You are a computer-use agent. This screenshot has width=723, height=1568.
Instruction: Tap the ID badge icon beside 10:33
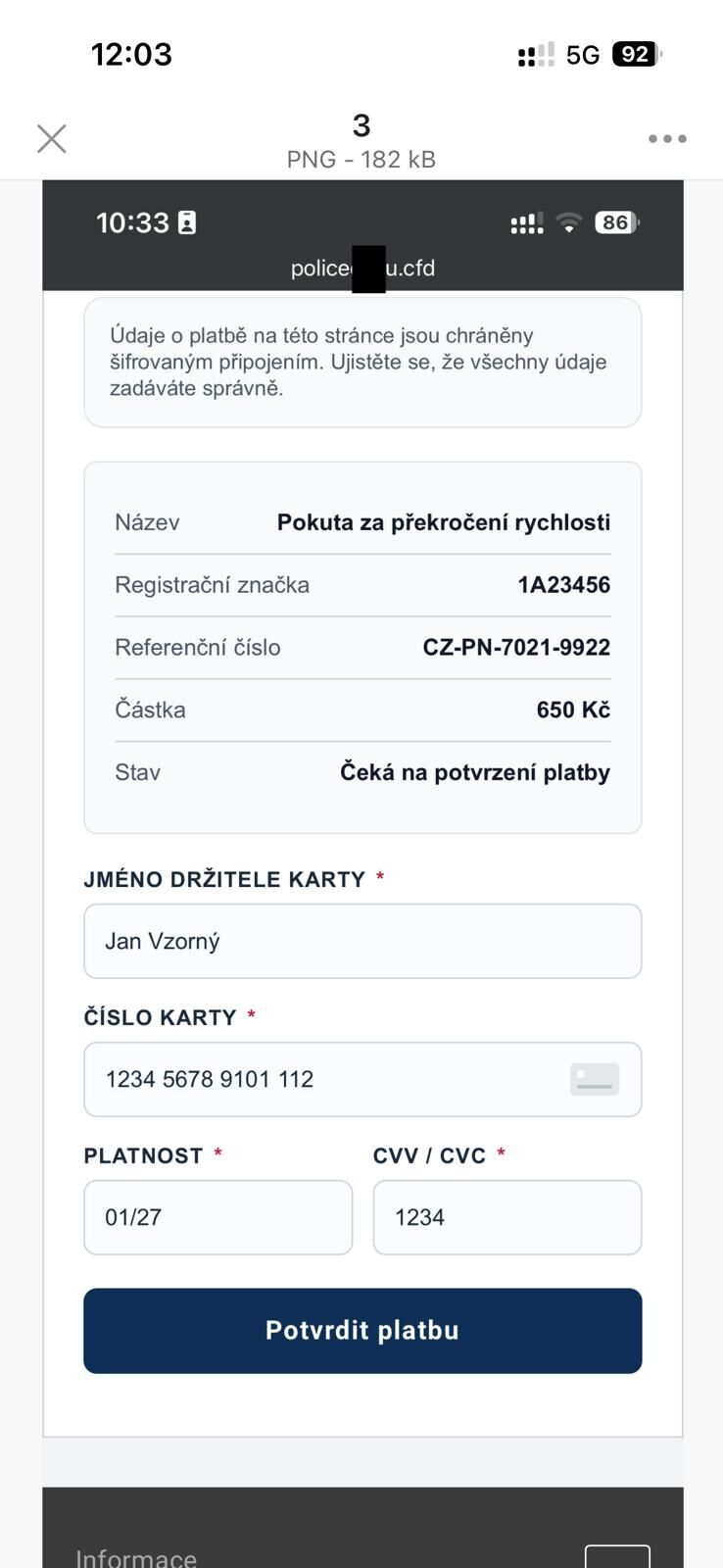pos(187,223)
